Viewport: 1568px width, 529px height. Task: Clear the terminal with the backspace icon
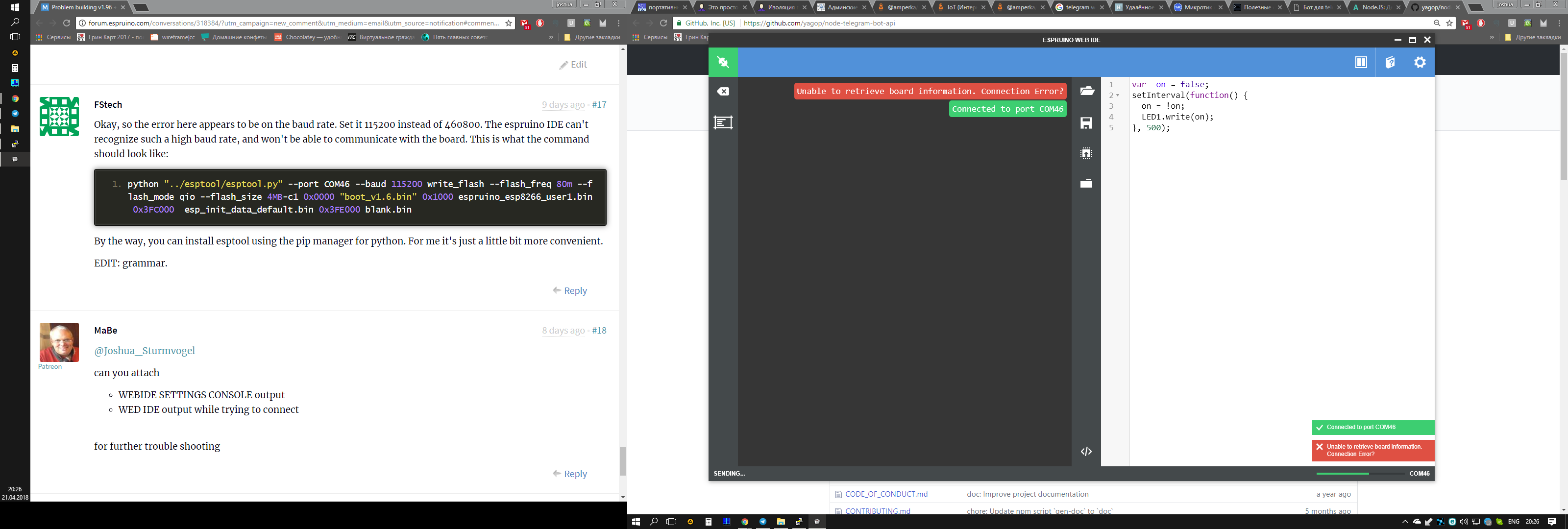(723, 91)
